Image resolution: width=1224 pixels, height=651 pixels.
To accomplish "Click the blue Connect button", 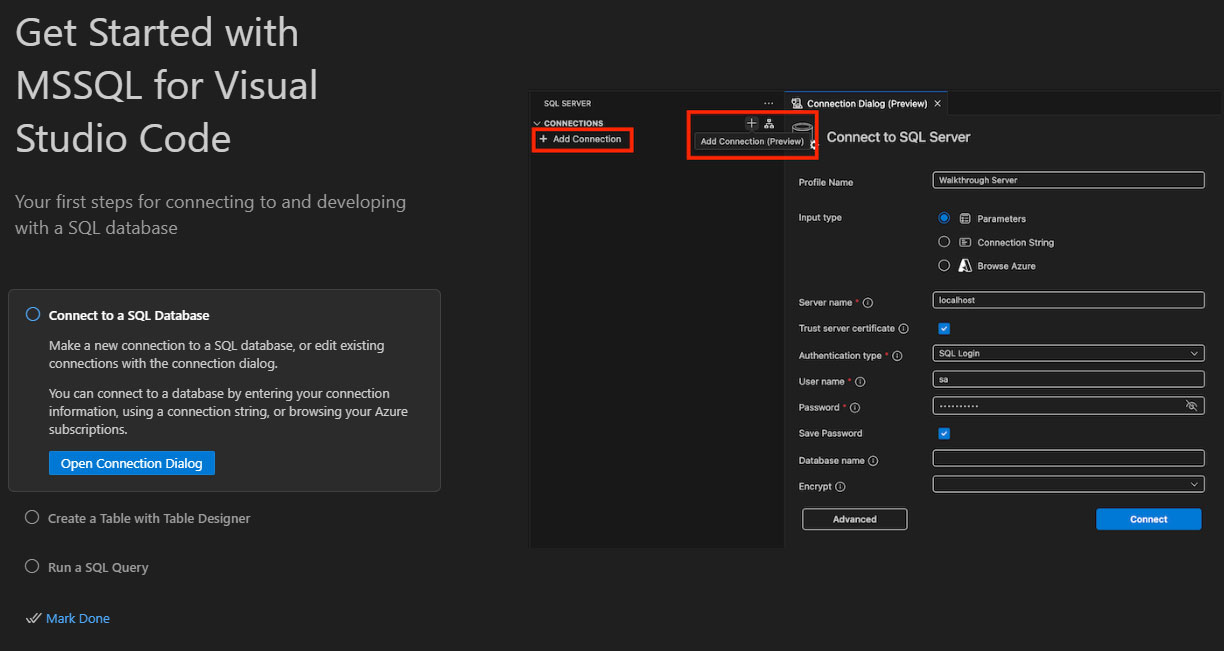I will point(1149,519).
